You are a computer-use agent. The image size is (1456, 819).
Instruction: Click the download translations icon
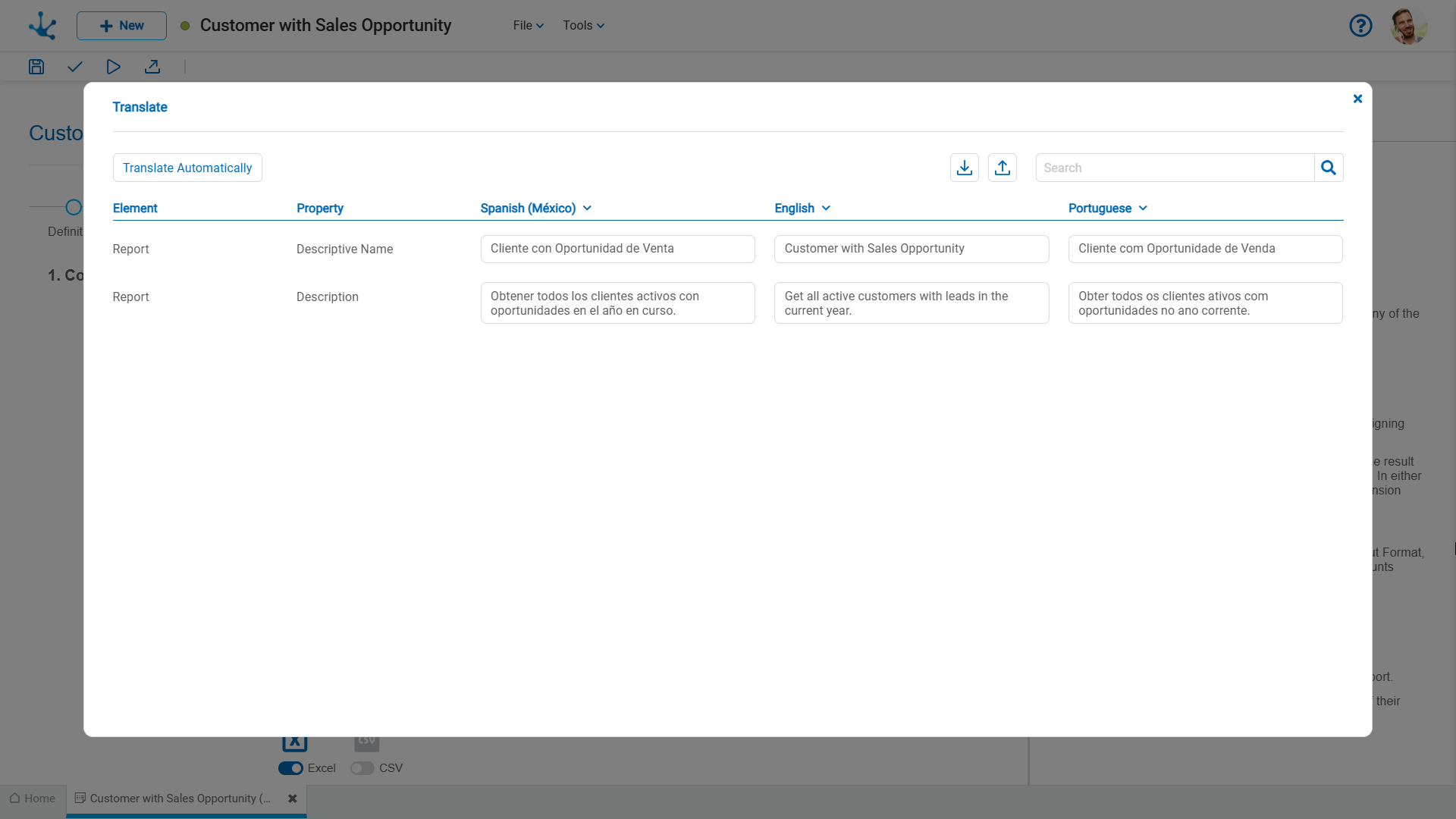(964, 168)
